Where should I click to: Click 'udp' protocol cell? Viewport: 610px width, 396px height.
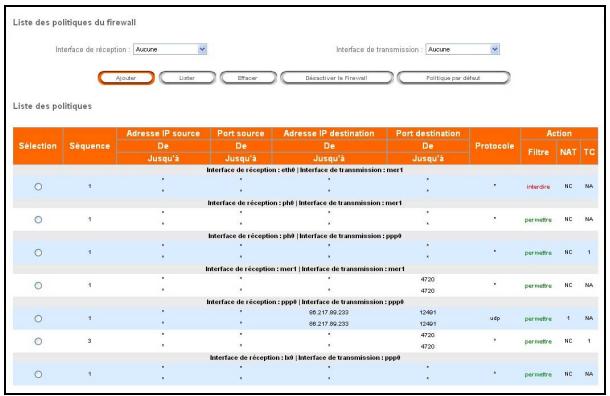tap(495, 318)
